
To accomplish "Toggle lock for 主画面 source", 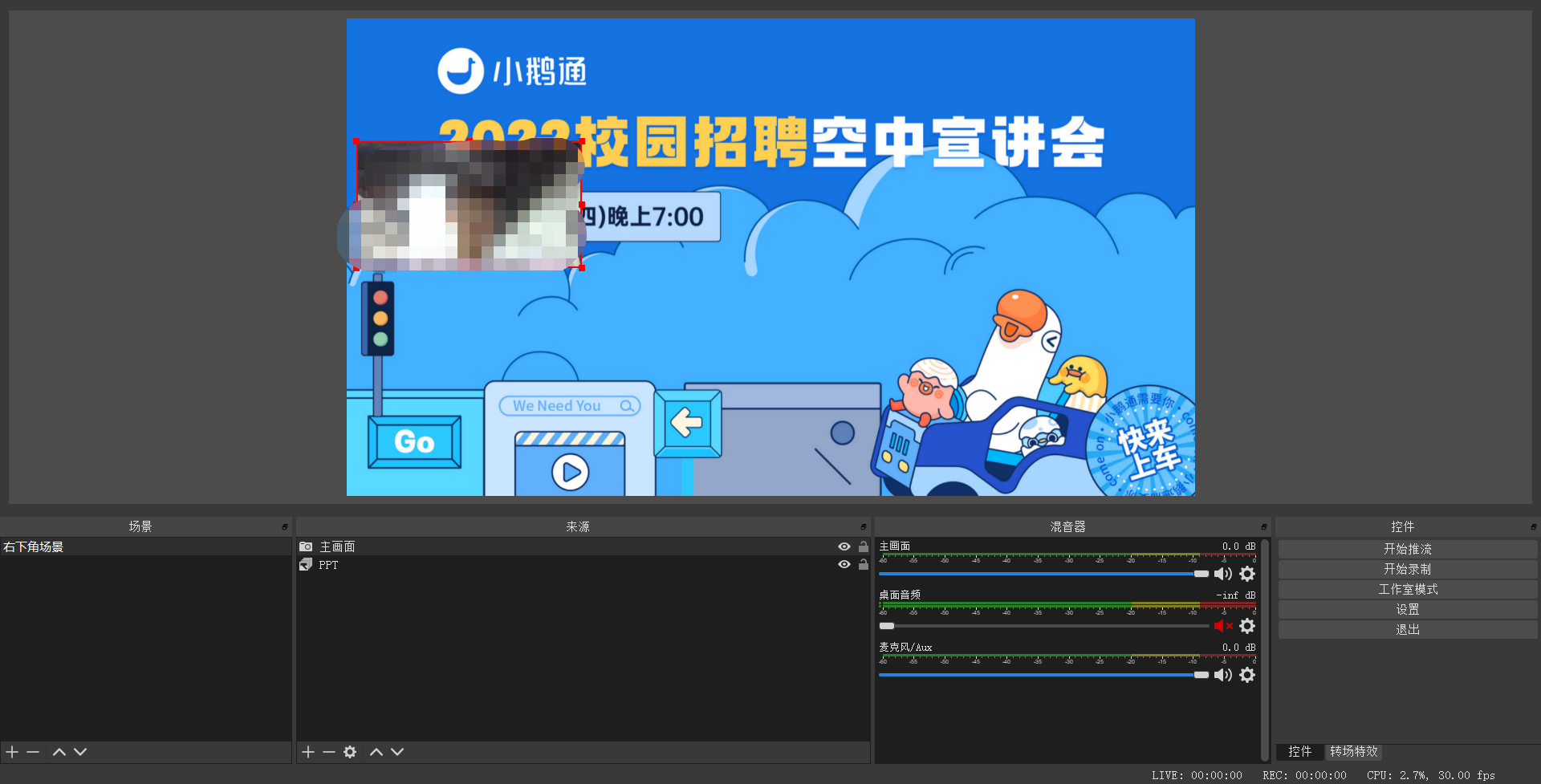I will click(x=864, y=546).
